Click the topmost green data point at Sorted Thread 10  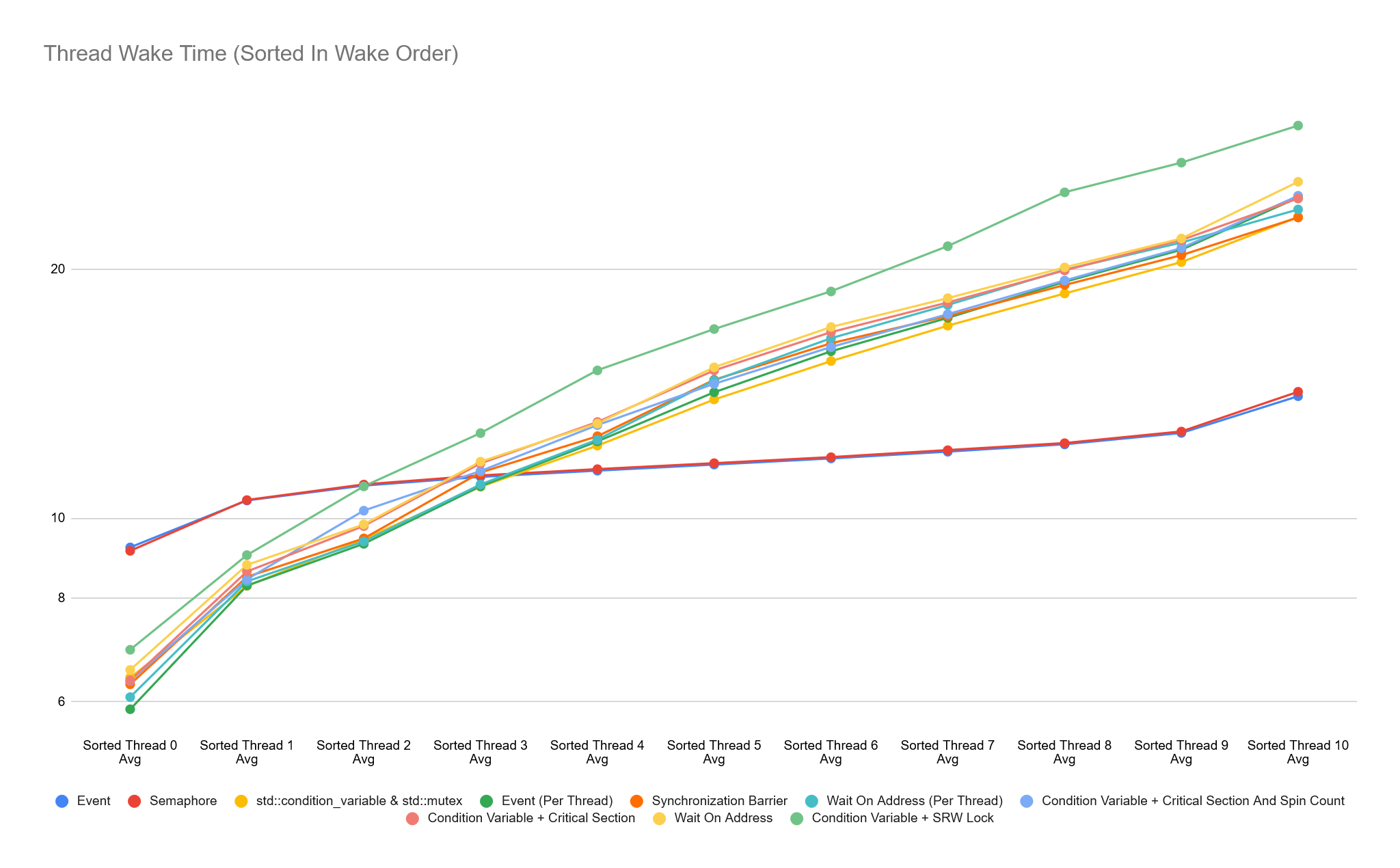pos(1297,126)
